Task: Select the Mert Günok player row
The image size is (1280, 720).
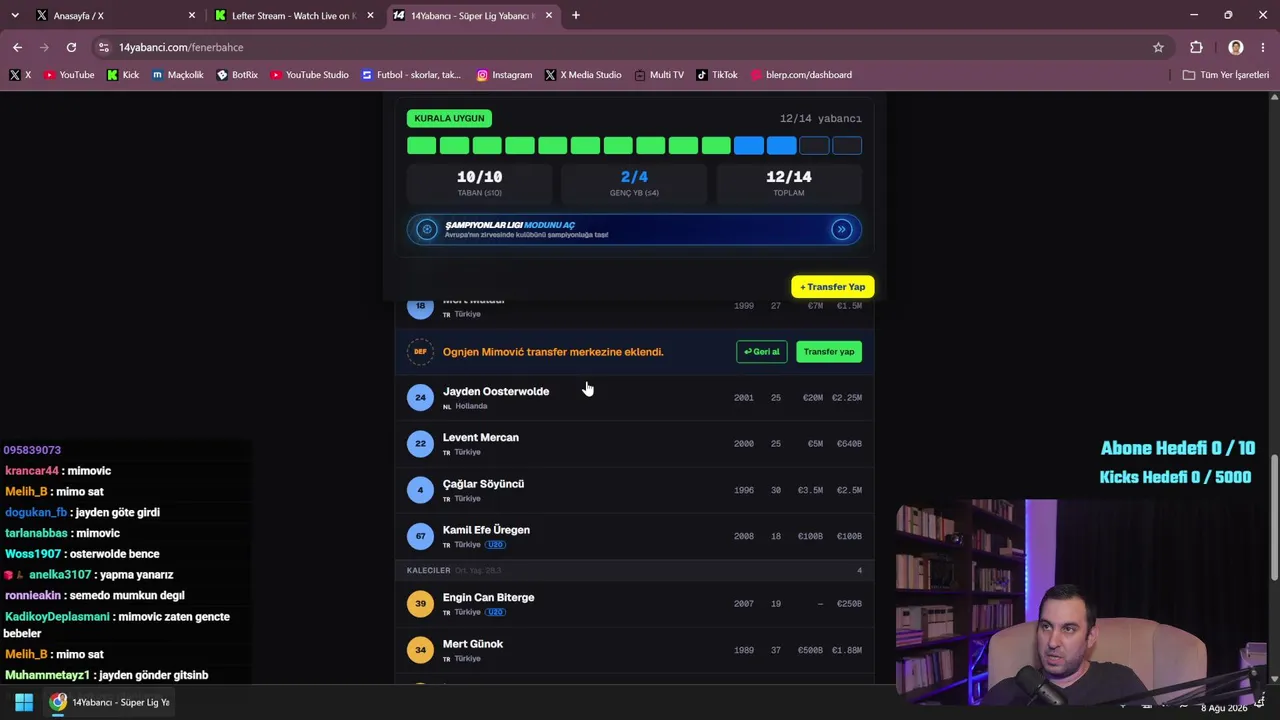Action: [634, 650]
